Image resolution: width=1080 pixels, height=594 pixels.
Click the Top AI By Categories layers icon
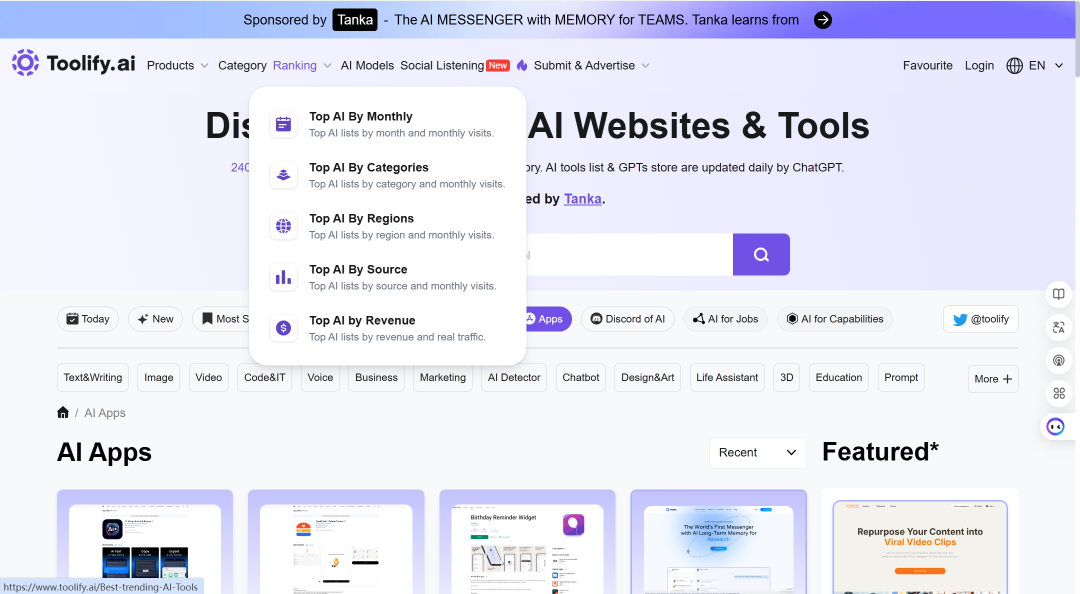pyautogui.click(x=283, y=175)
